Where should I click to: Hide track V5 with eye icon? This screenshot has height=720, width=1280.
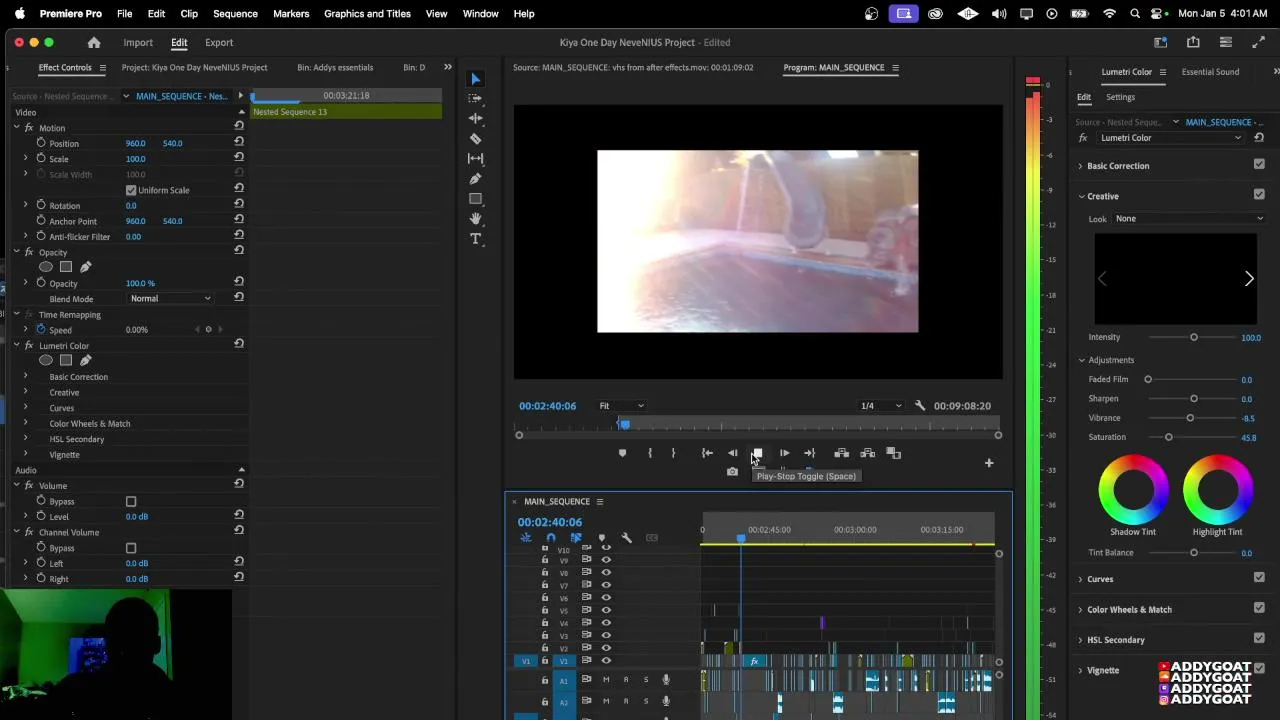point(606,610)
